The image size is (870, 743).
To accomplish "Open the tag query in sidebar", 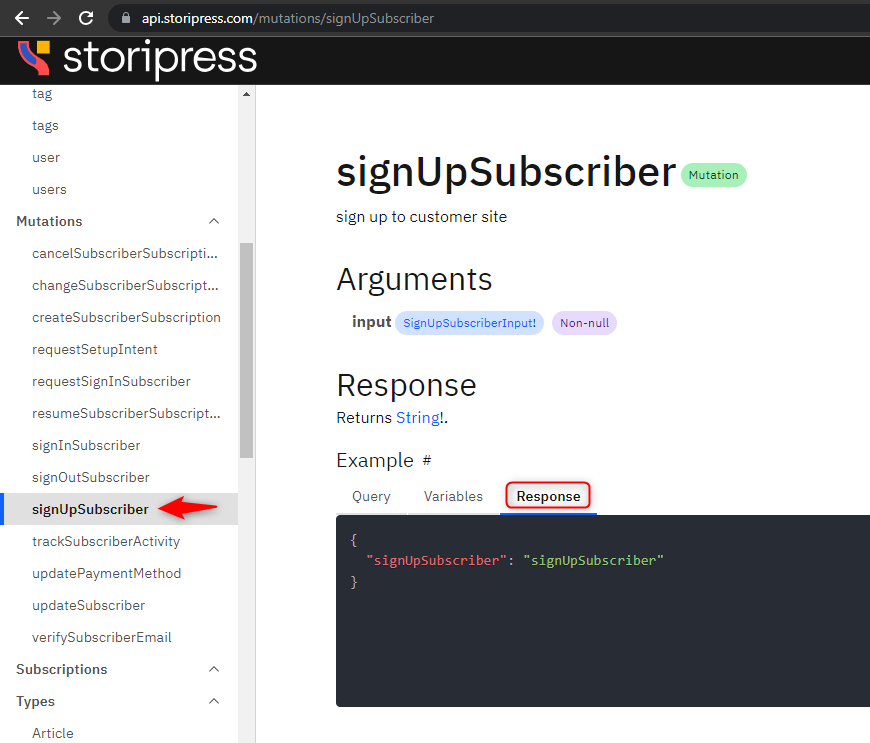I will point(42,94).
